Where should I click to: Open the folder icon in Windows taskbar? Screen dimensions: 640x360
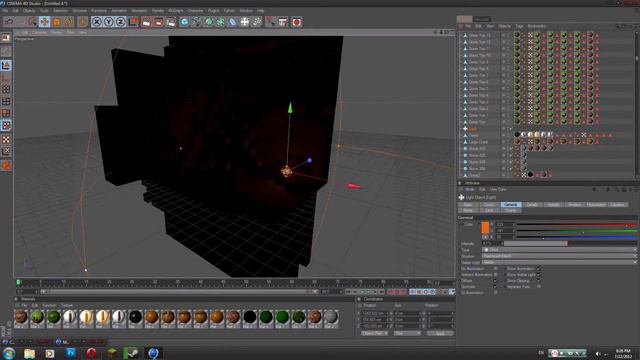[29, 353]
